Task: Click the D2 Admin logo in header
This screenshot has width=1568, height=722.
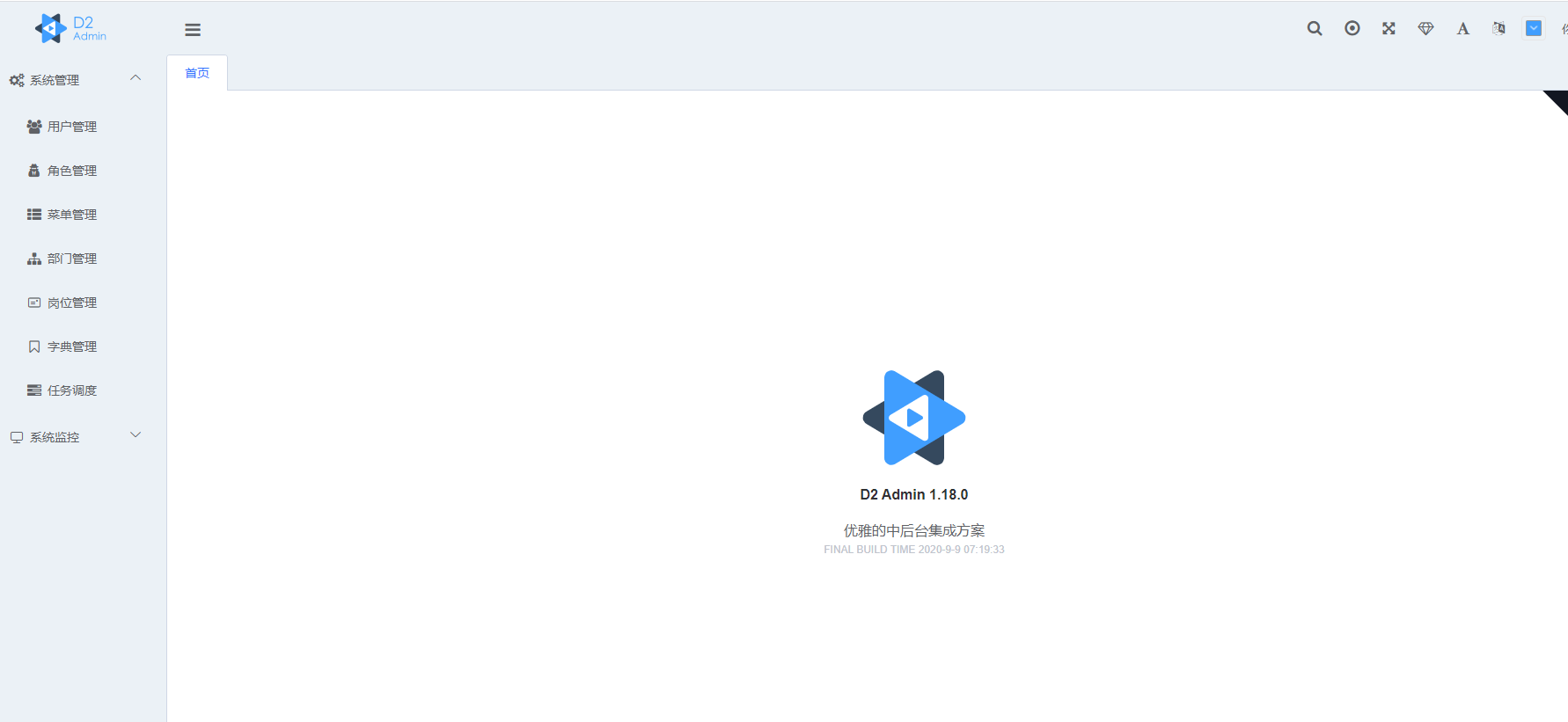Action: click(71, 29)
